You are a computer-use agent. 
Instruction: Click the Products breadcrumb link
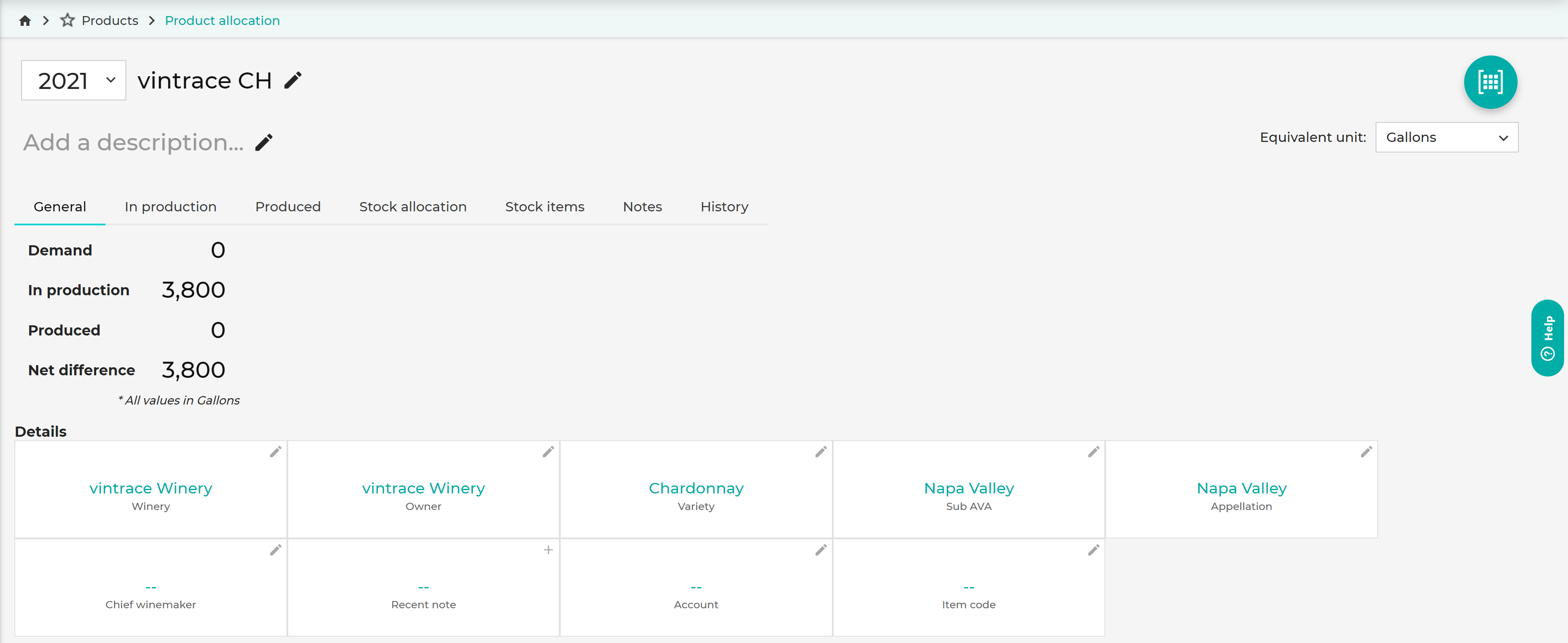[110, 21]
